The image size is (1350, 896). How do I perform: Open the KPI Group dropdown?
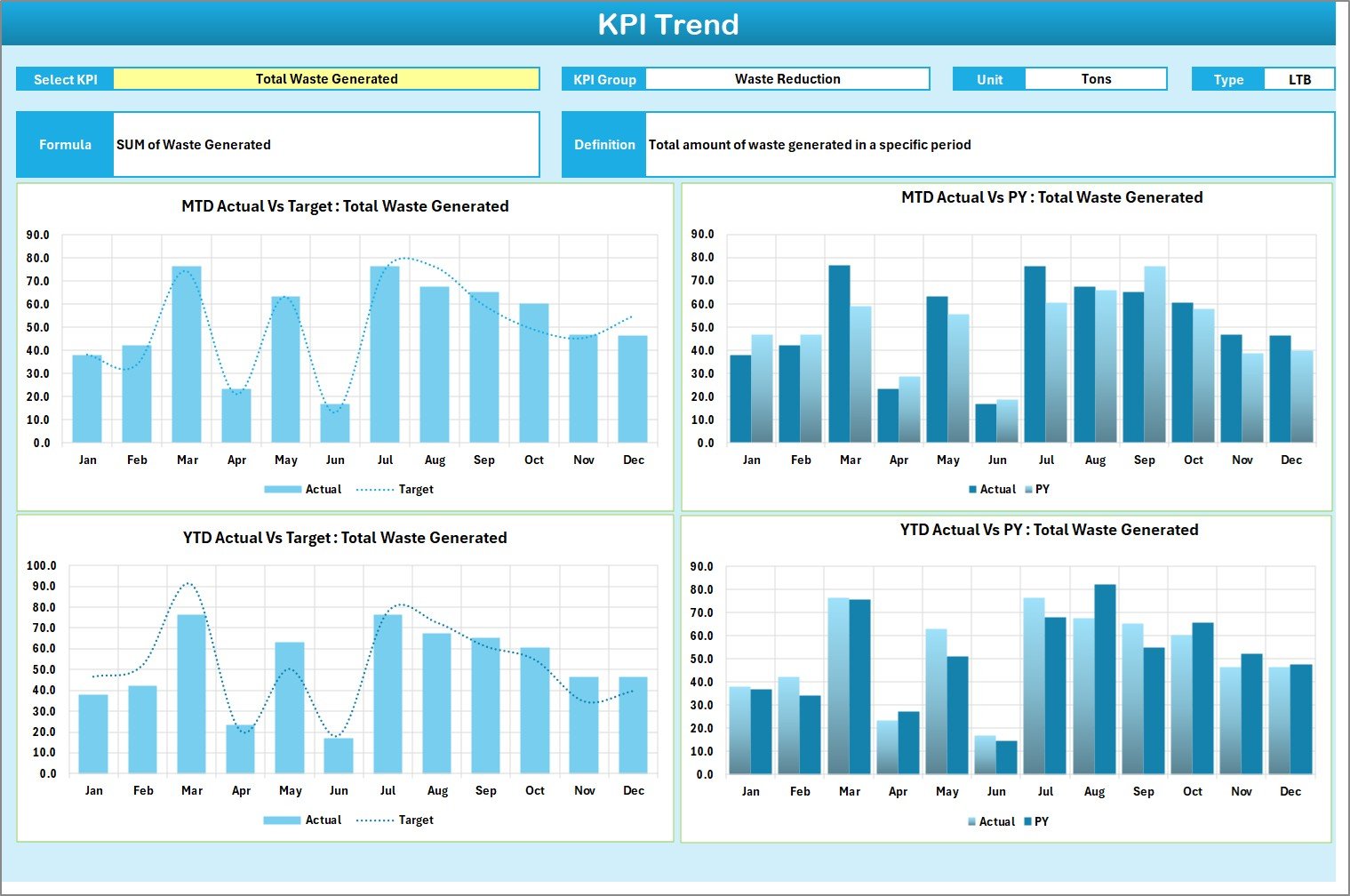click(787, 78)
